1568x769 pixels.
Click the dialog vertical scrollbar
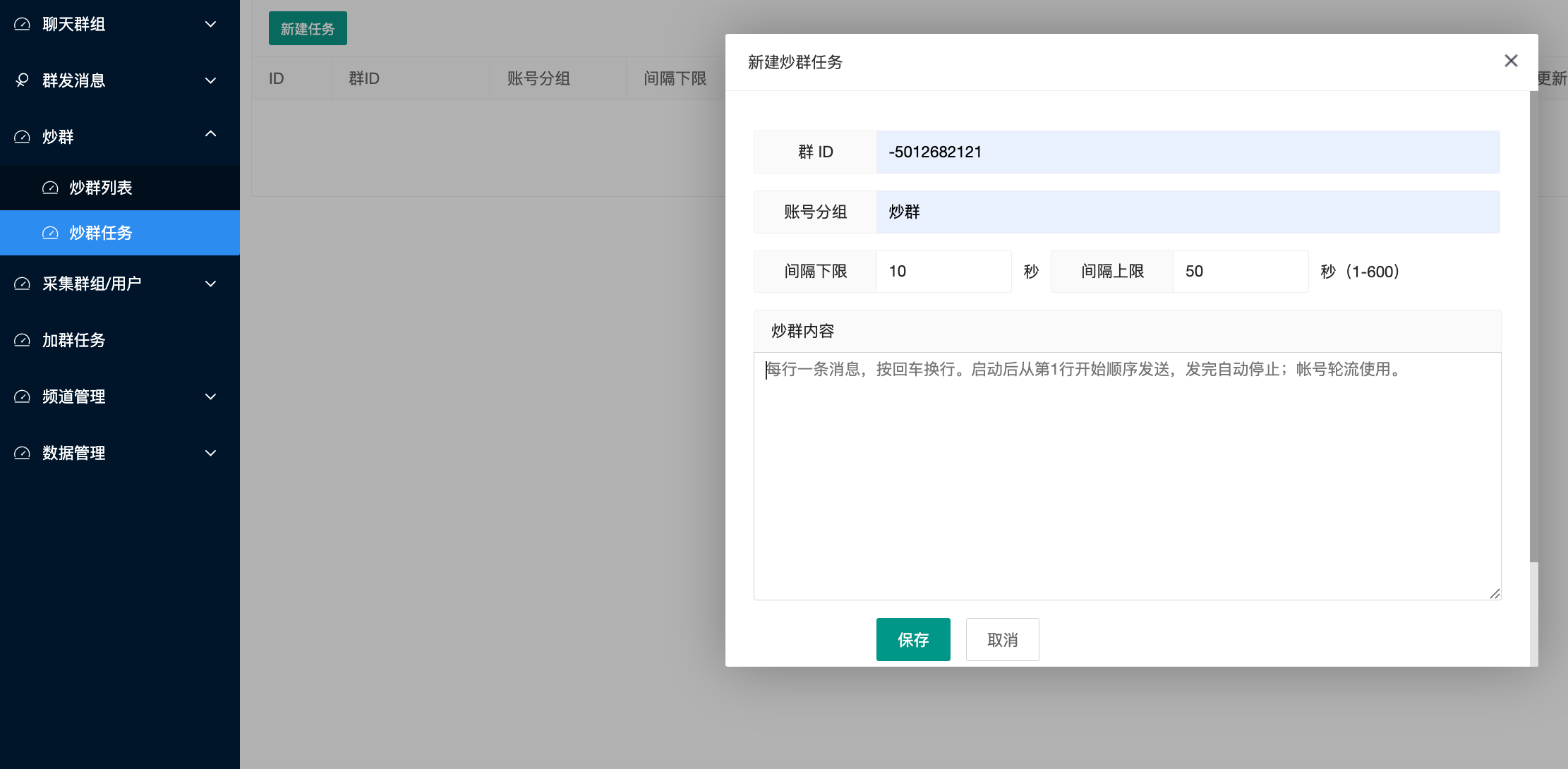1533,326
